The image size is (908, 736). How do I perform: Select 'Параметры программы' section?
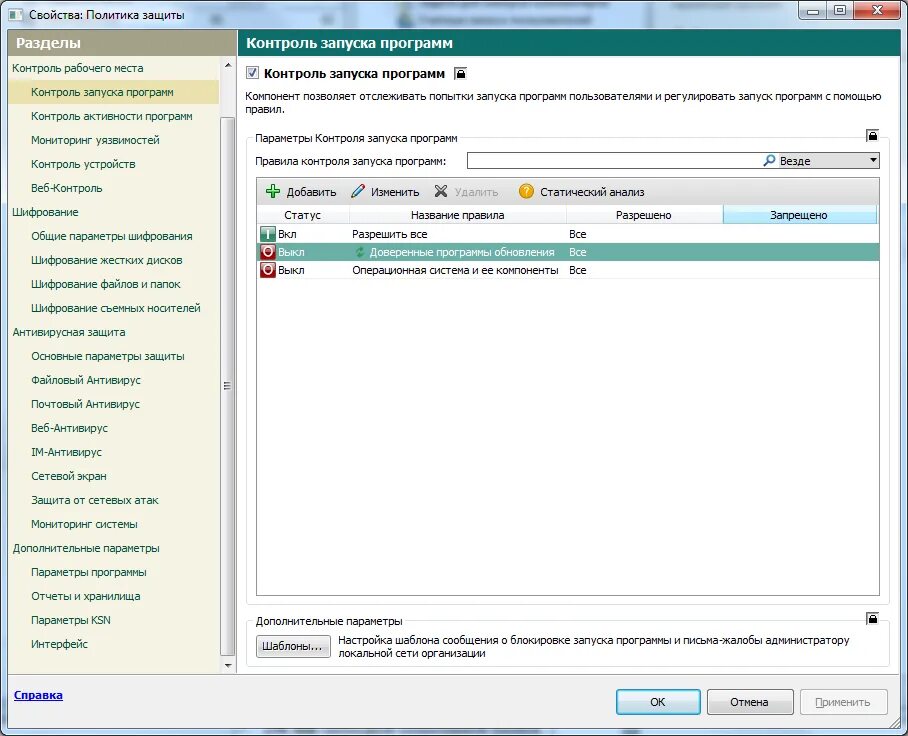(x=89, y=572)
